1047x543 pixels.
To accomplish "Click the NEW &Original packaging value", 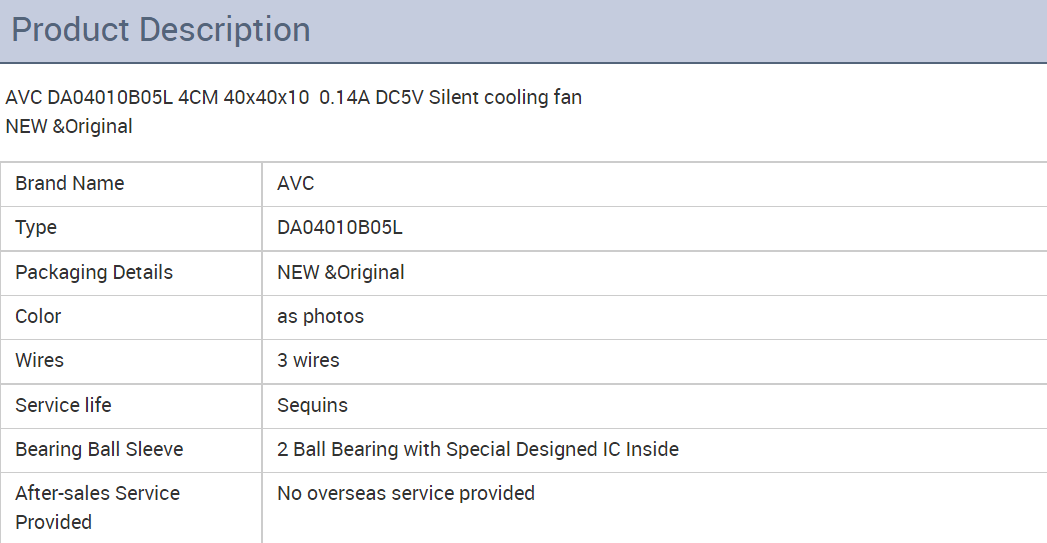I will tap(341, 273).
